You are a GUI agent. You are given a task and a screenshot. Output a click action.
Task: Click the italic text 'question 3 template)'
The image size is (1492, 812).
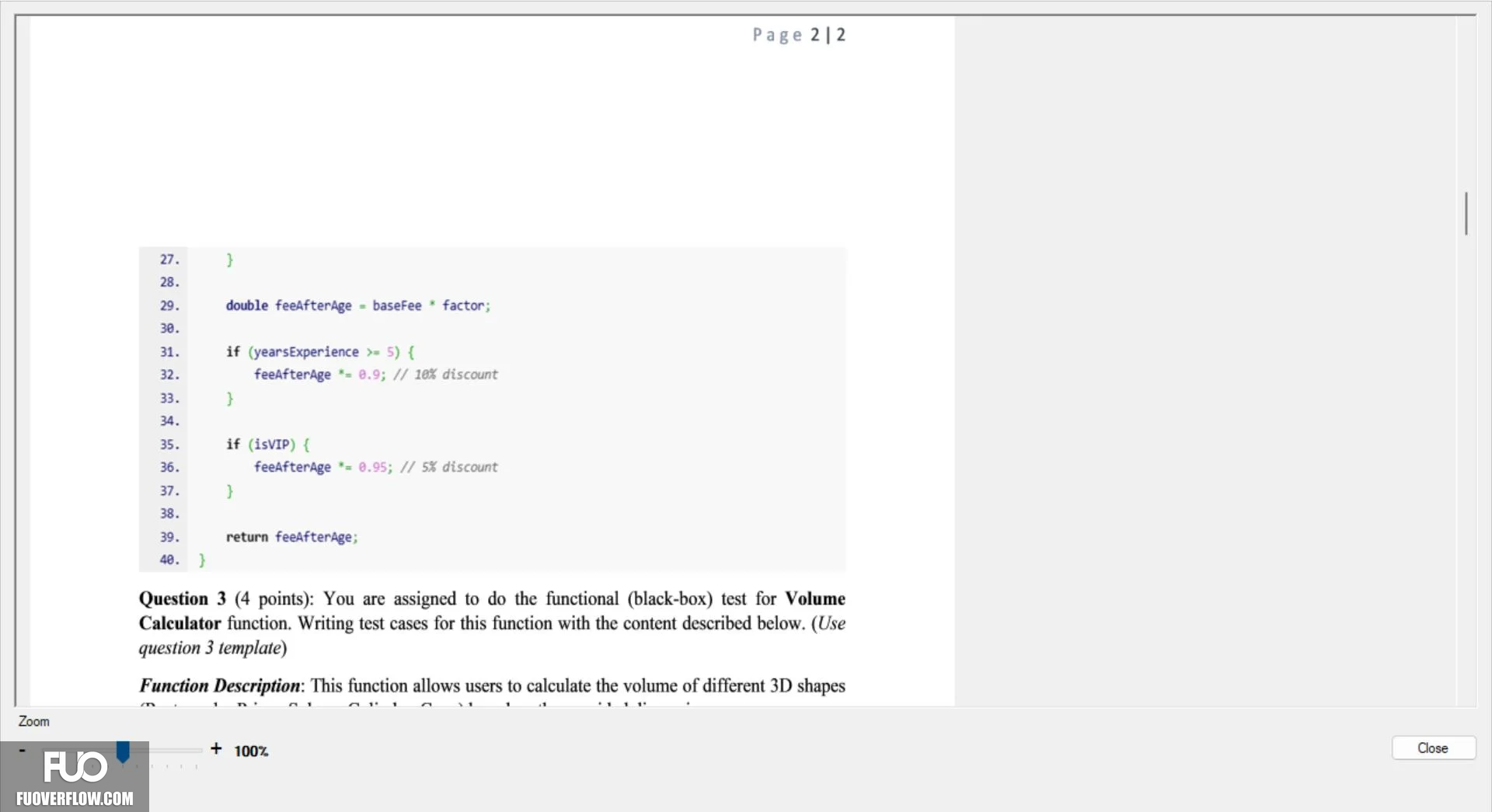pos(213,648)
